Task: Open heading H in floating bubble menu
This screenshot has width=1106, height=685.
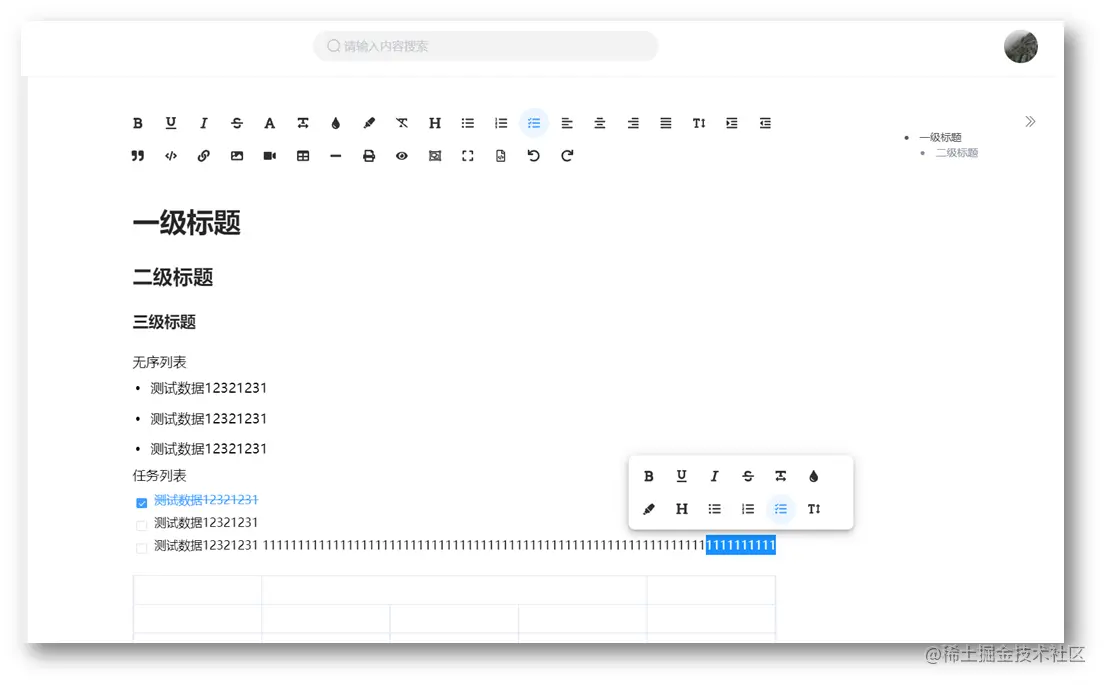Action: [x=681, y=509]
